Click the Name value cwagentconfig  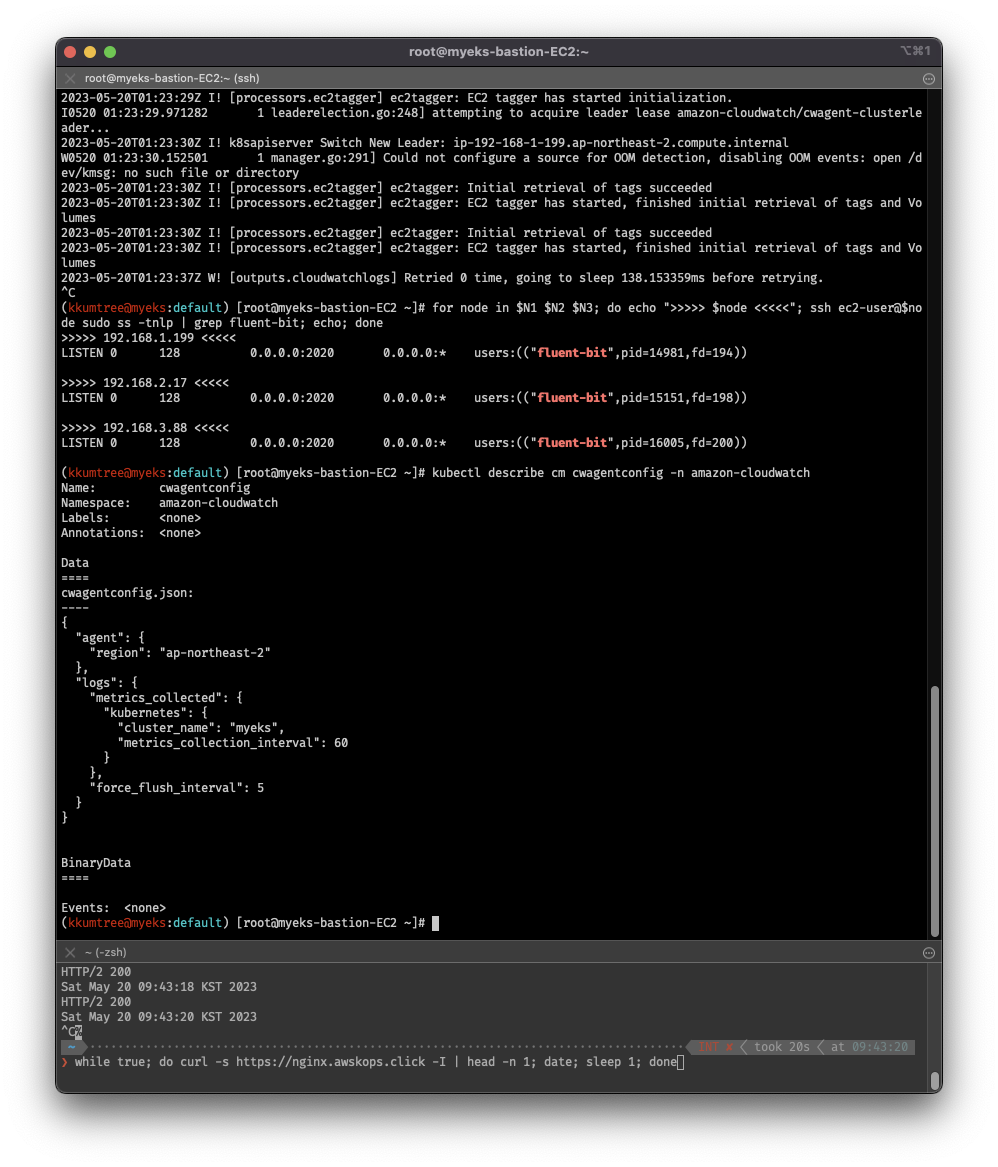(205, 488)
